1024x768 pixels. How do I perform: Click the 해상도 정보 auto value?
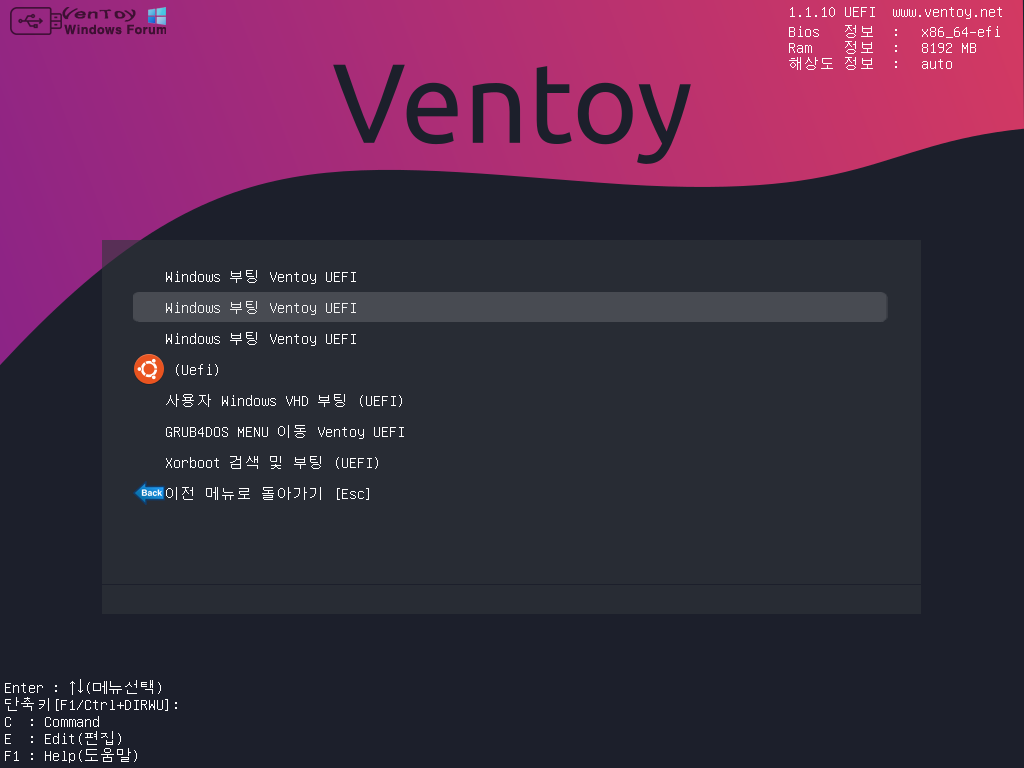coord(936,64)
